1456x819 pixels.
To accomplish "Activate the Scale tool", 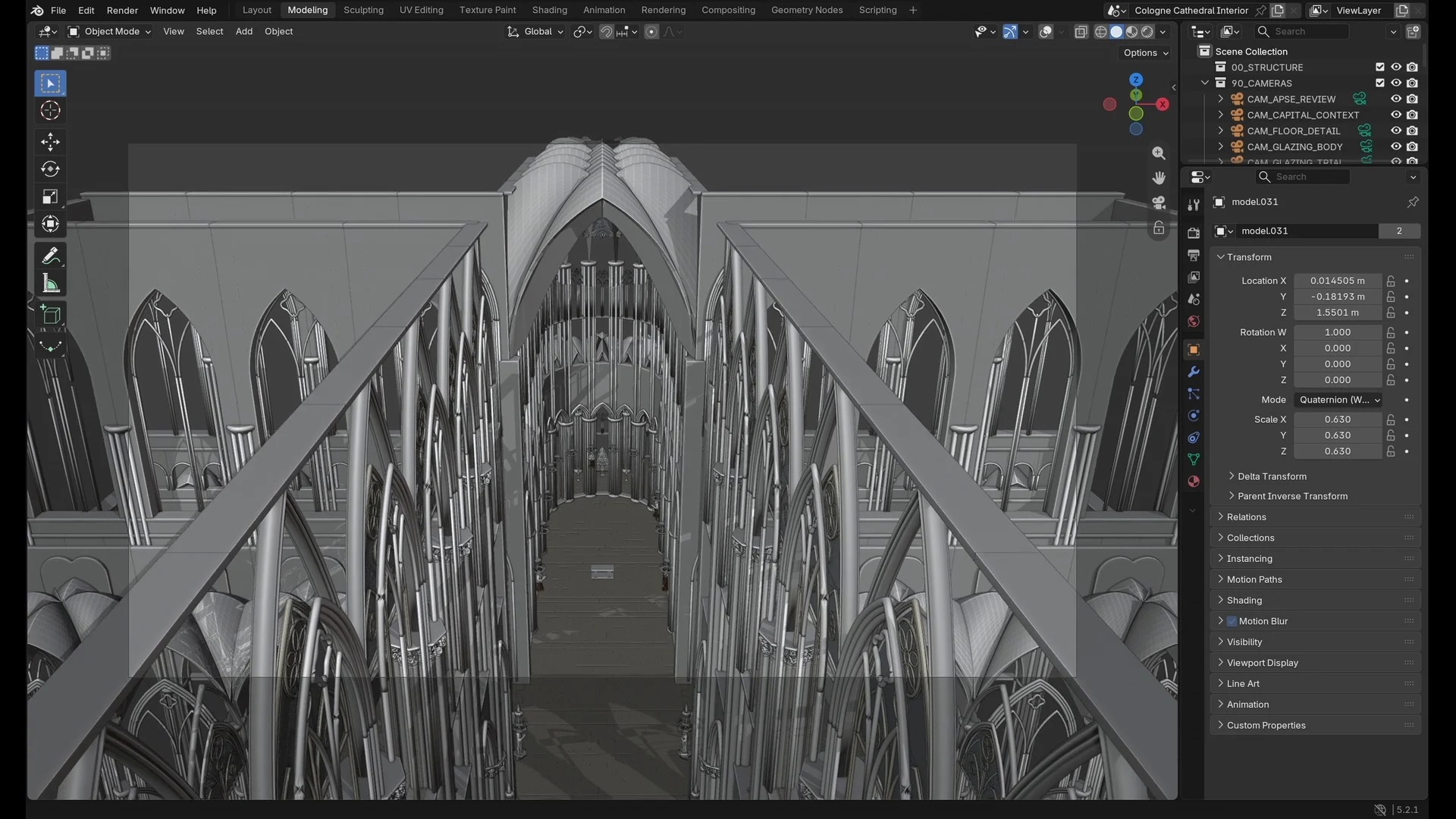I will click(x=50, y=196).
